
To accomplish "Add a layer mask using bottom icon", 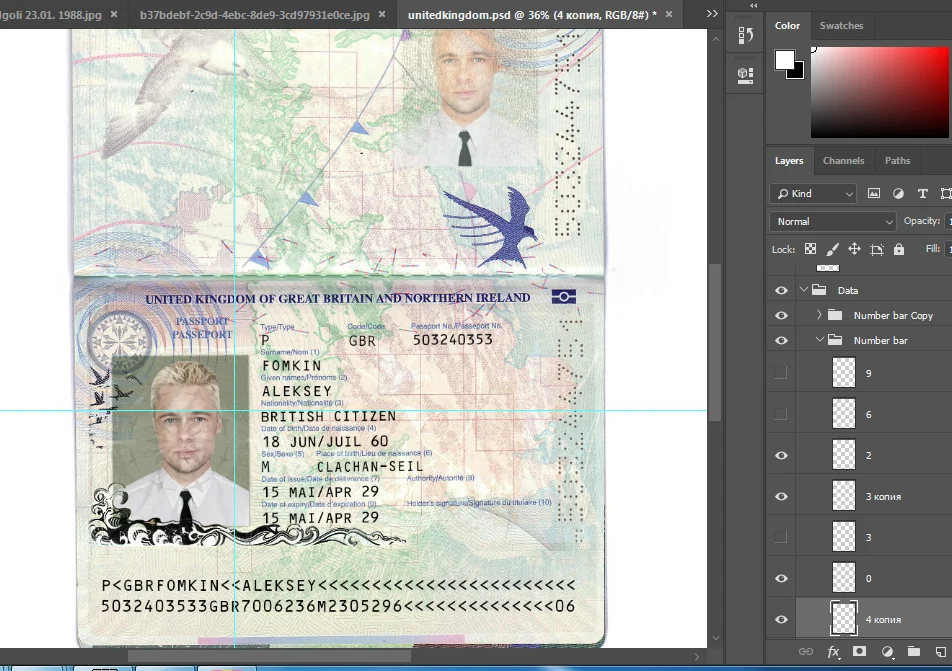I will pyautogui.click(x=859, y=652).
